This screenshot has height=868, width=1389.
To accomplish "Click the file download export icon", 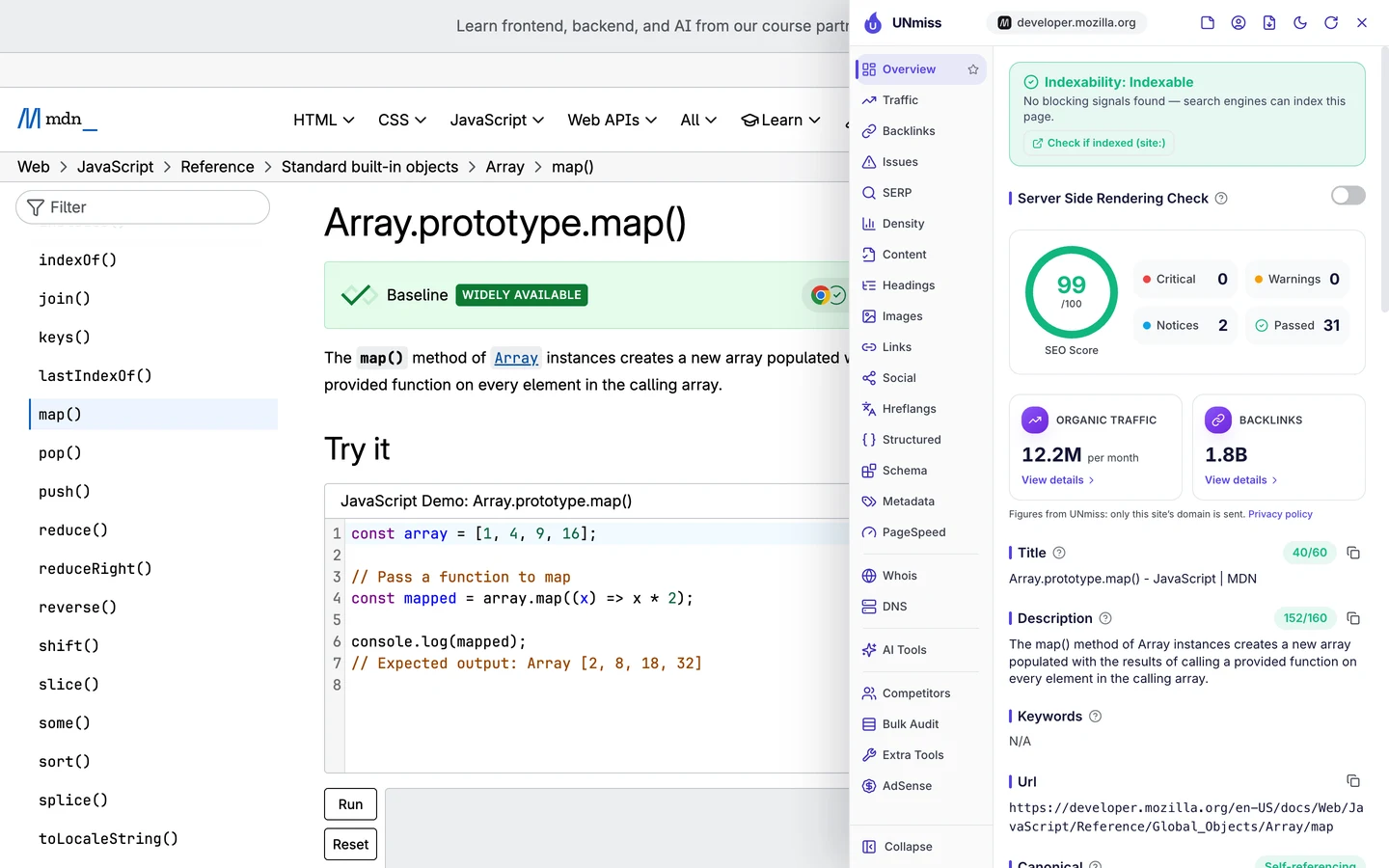I will point(1269,23).
